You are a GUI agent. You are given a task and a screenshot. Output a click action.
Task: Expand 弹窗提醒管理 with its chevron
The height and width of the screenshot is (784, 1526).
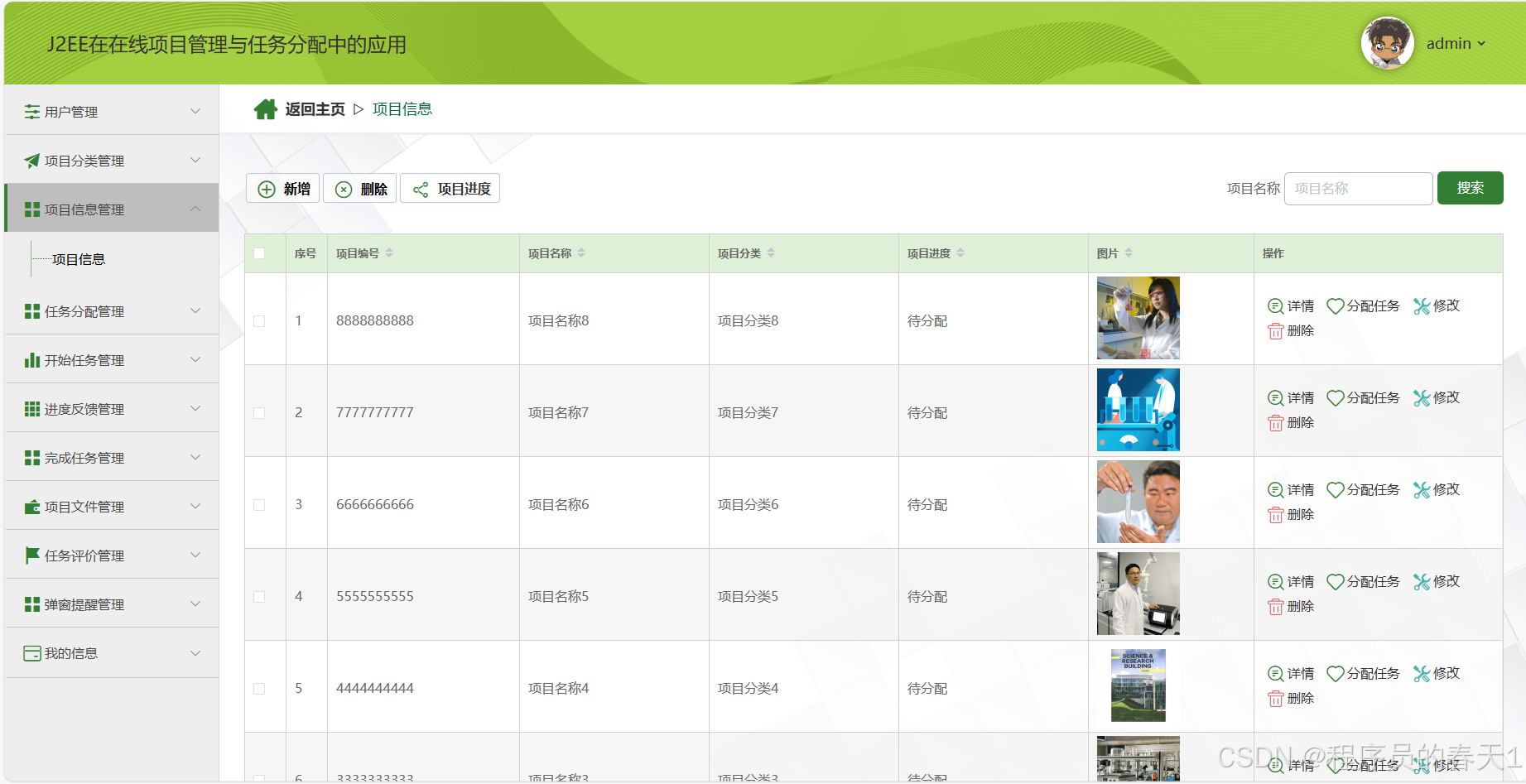click(195, 604)
